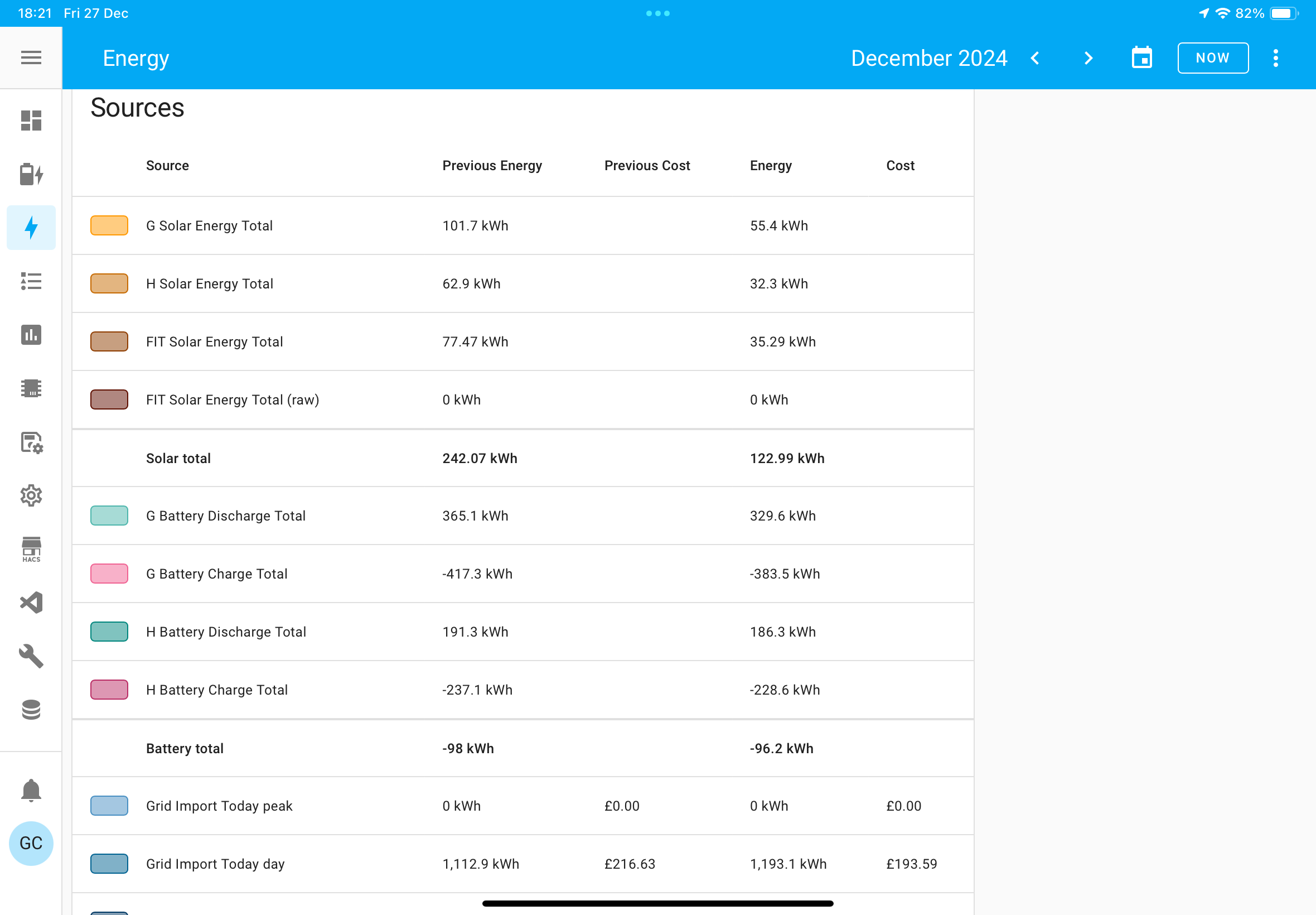Image resolution: width=1316 pixels, height=915 pixels.
Task: Open Developer tools wrench icon
Action: pyautogui.click(x=31, y=656)
